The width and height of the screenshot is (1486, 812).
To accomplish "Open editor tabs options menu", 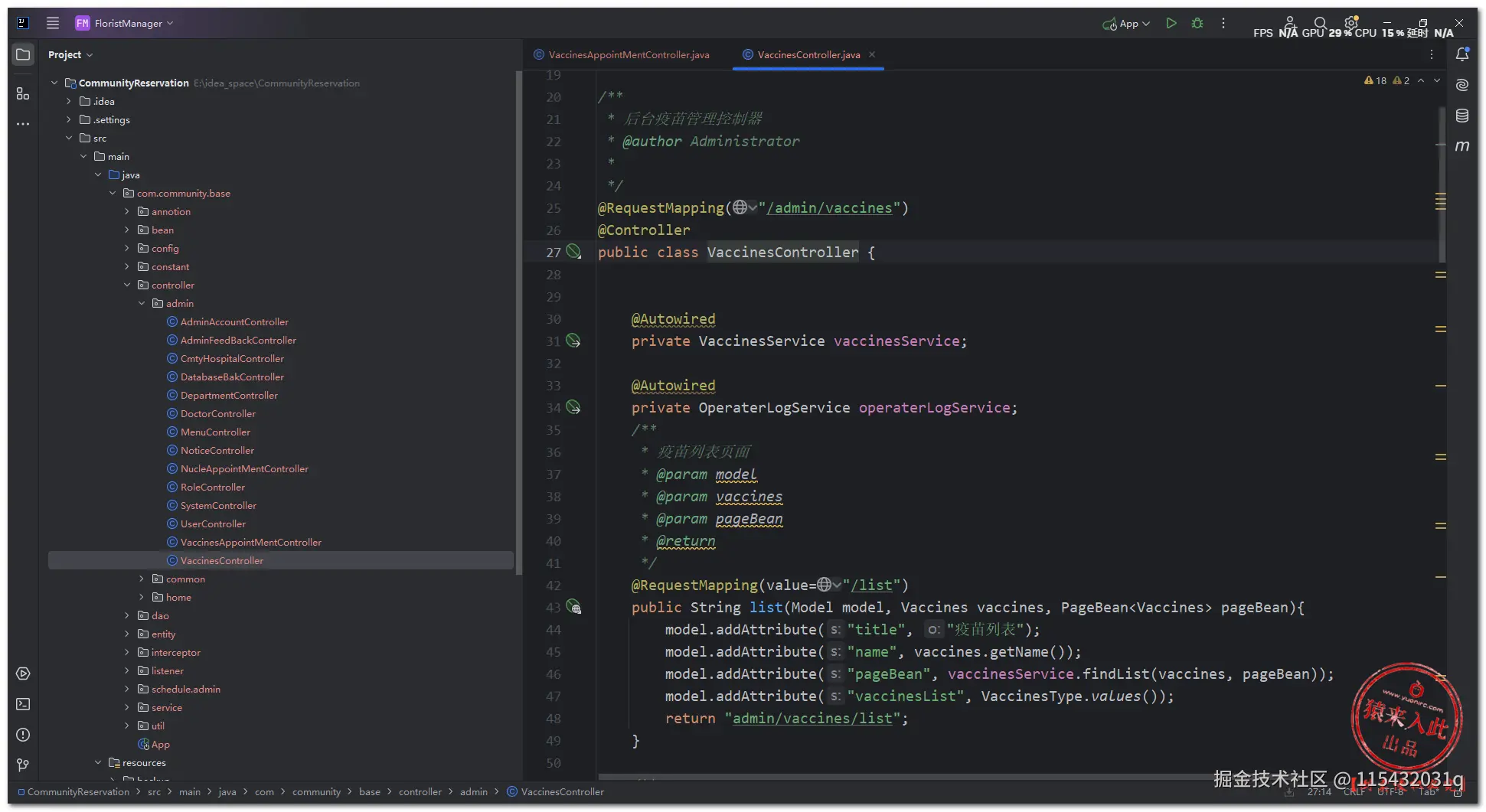I will [1432, 54].
